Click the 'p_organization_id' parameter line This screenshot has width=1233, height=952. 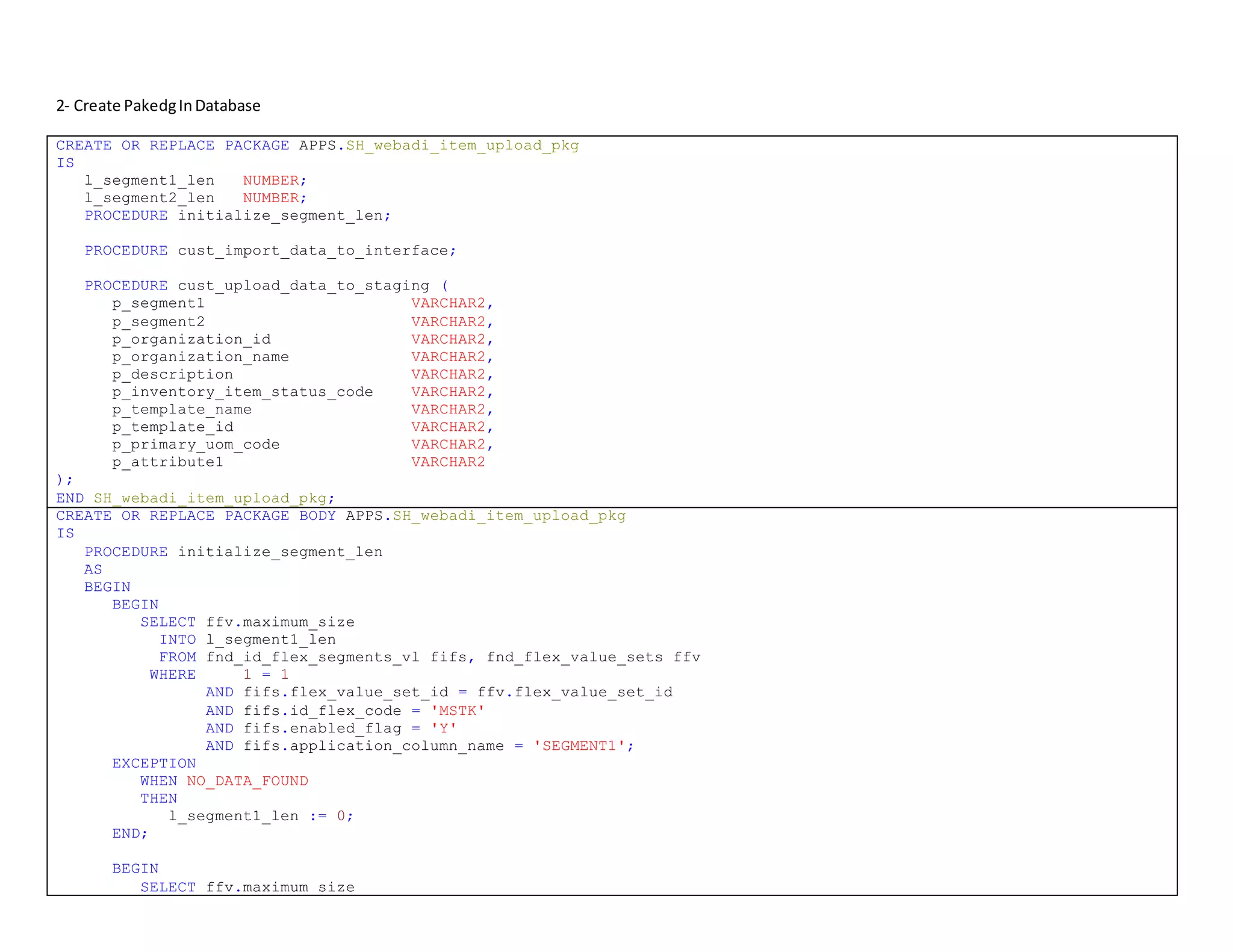[302, 339]
